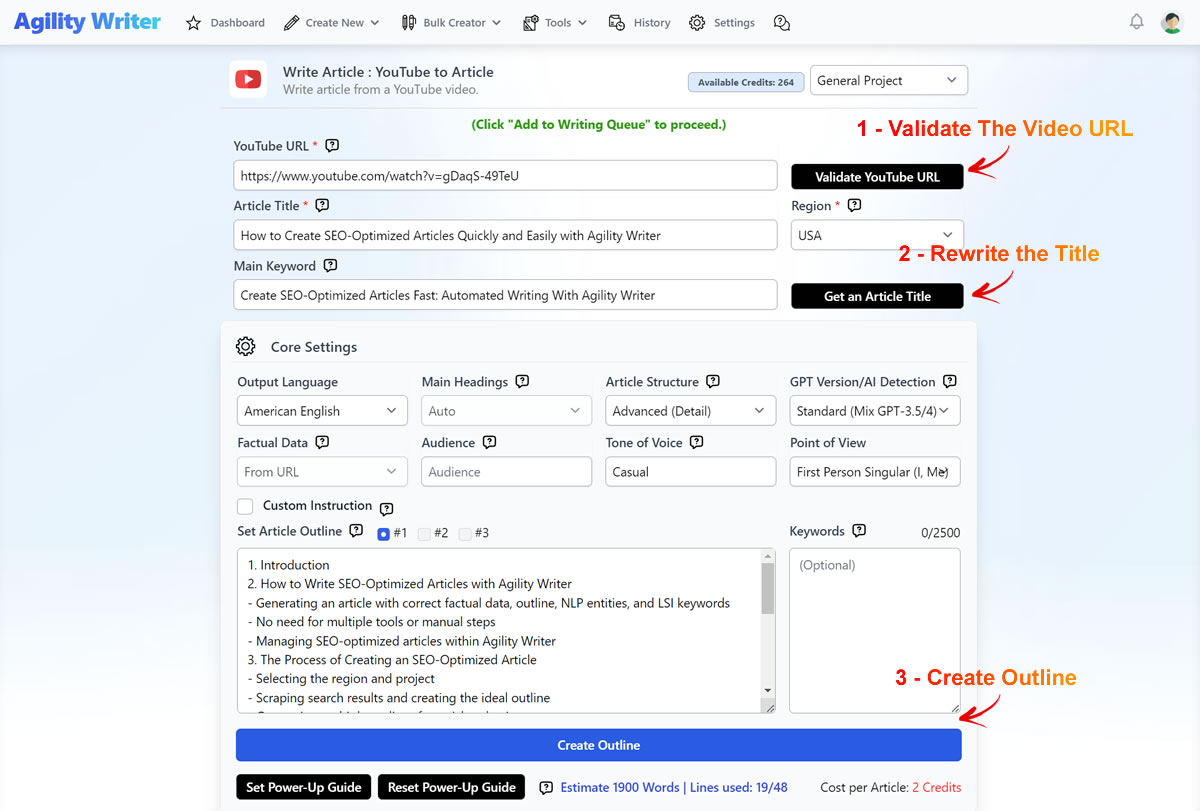This screenshot has height=811, width=1200.
Task: Click Set Power-Up Guide button
Action: click(x=304, y=787)
